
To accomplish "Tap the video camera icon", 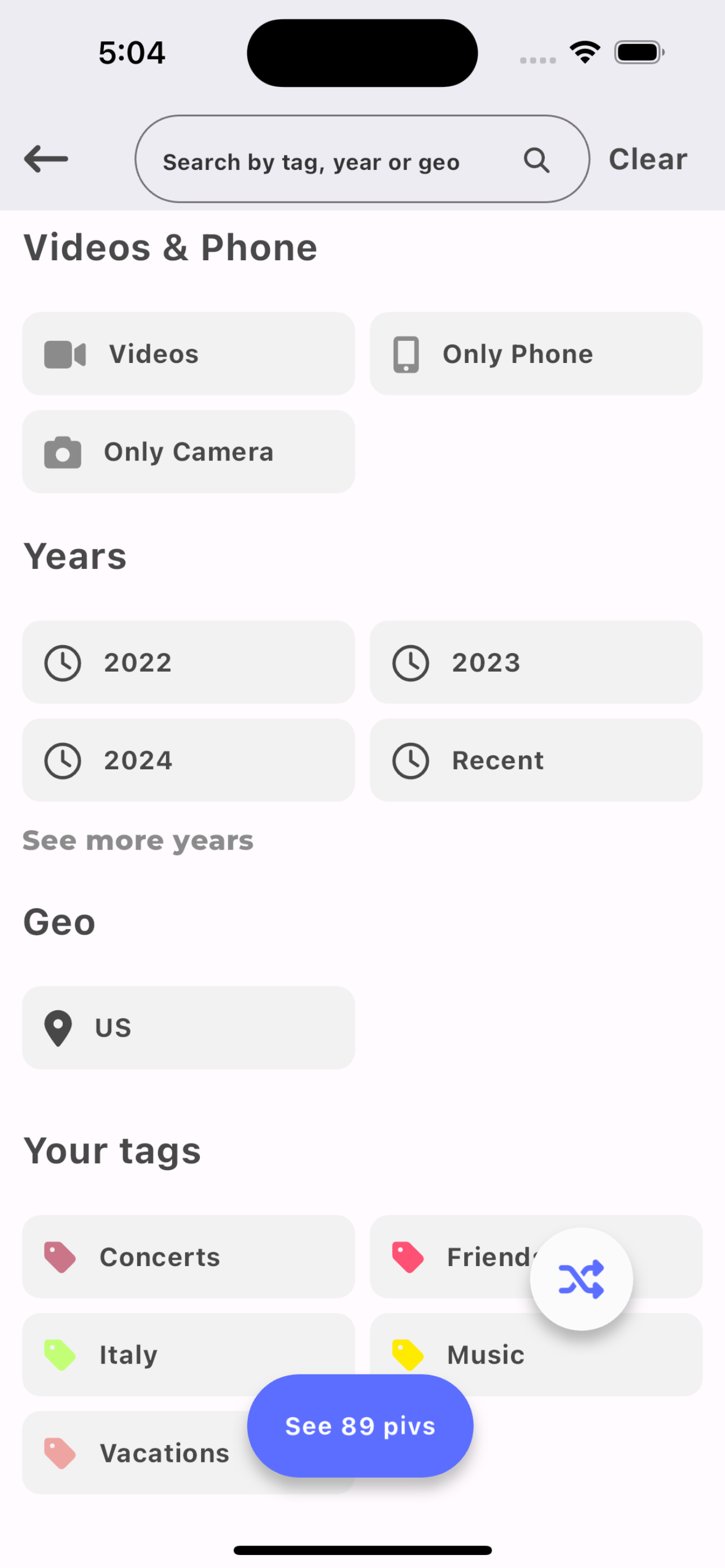I will pos(64,354).
